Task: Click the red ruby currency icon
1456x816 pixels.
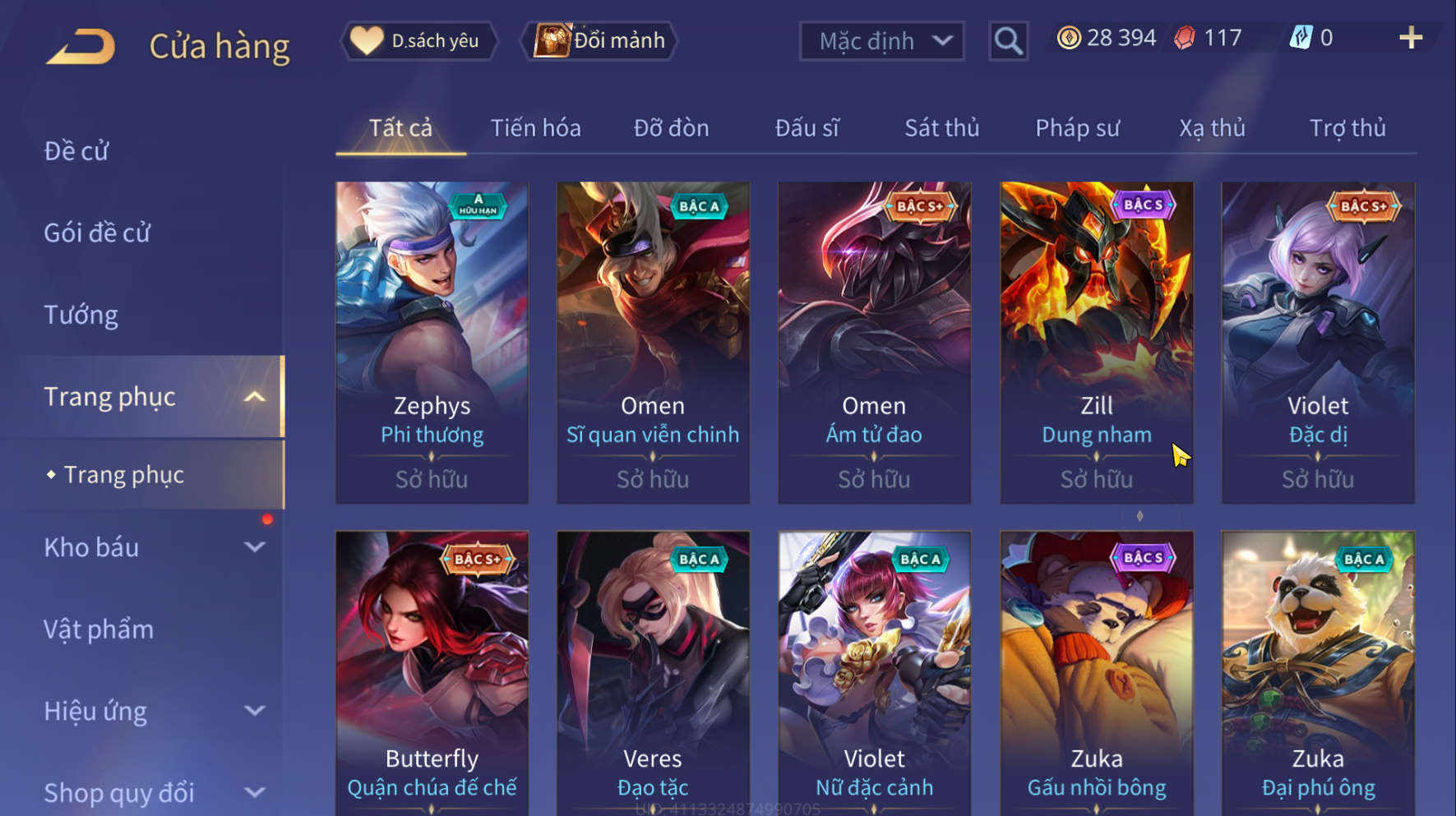Action: (x=1185, y=38)
